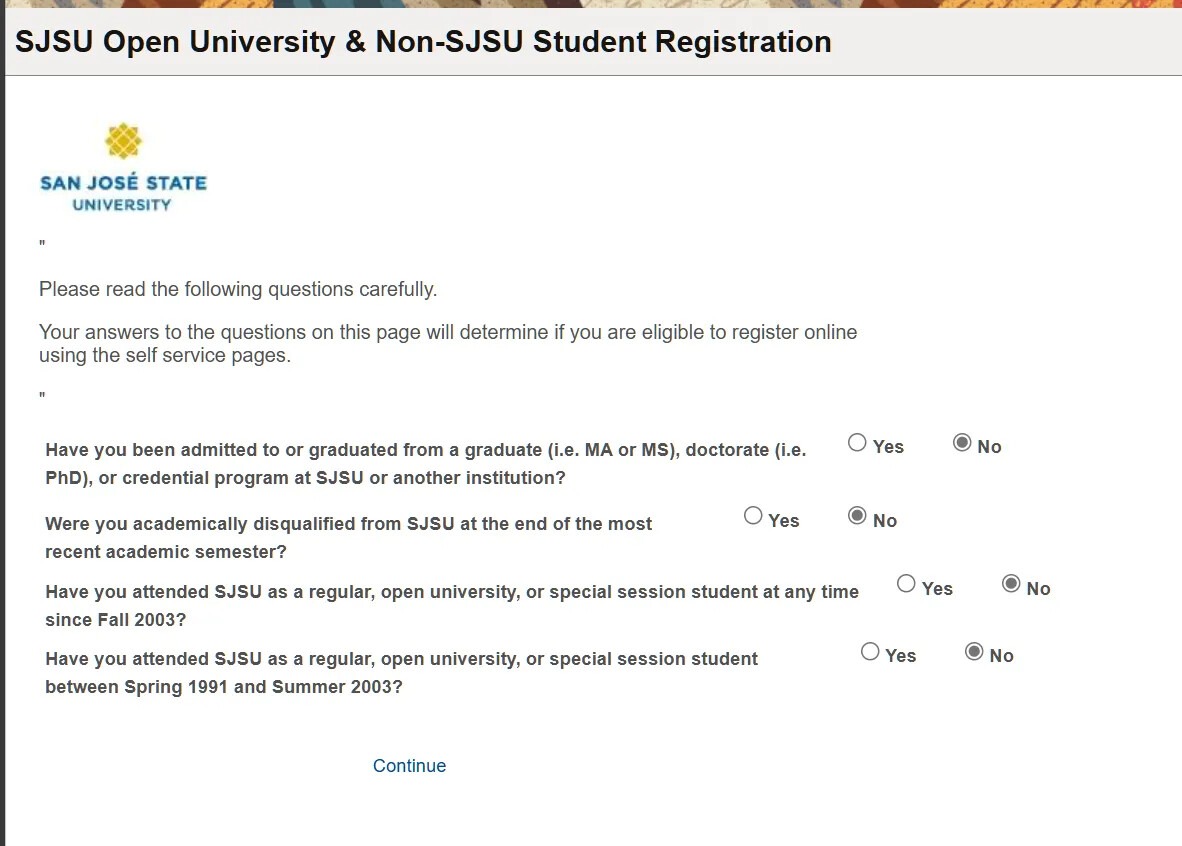The width and height of the screenshot is (1182, 846).
Task: Mark No for attended since Fall 2003
Action: point(1011,584)
